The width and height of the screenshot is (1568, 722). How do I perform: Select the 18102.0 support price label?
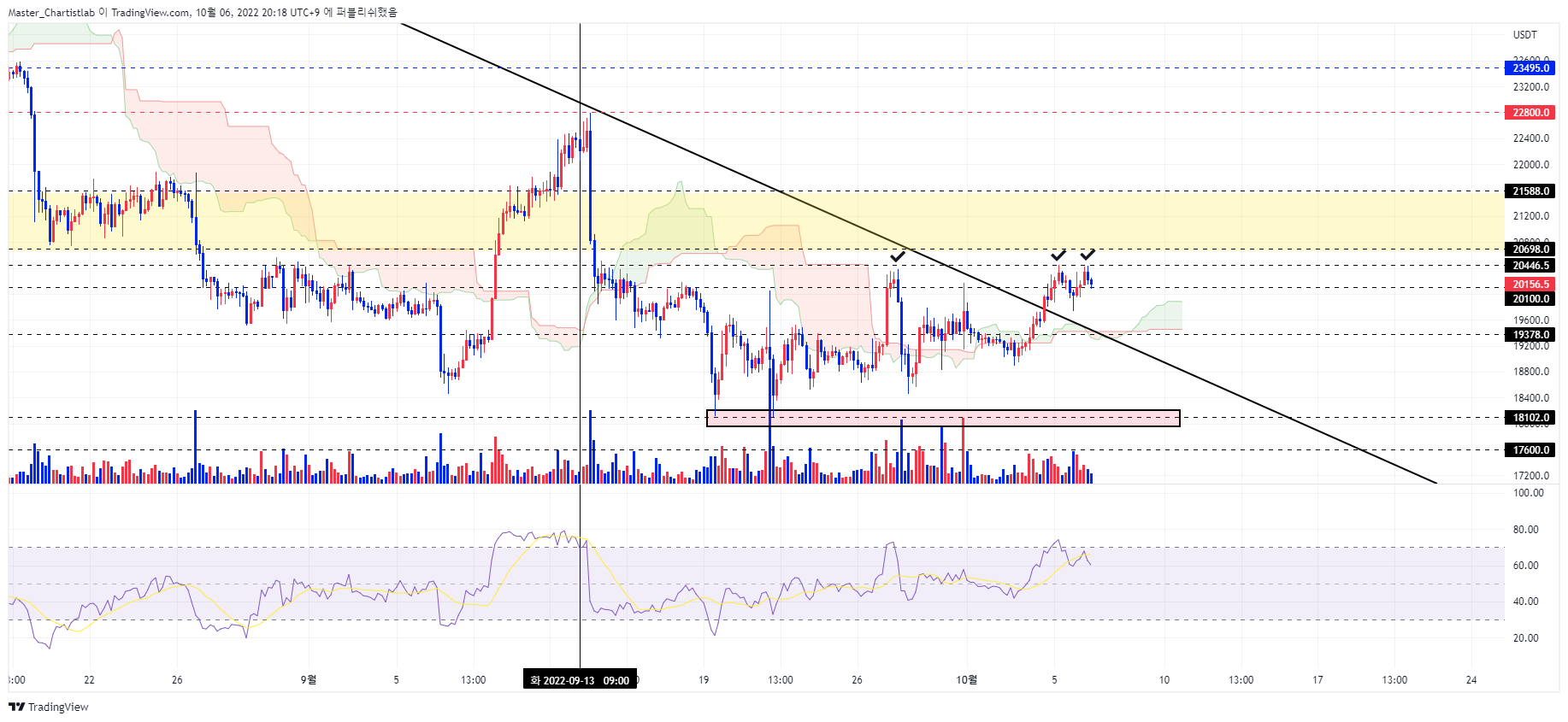pyautogui.click(x=1530, y=418)
